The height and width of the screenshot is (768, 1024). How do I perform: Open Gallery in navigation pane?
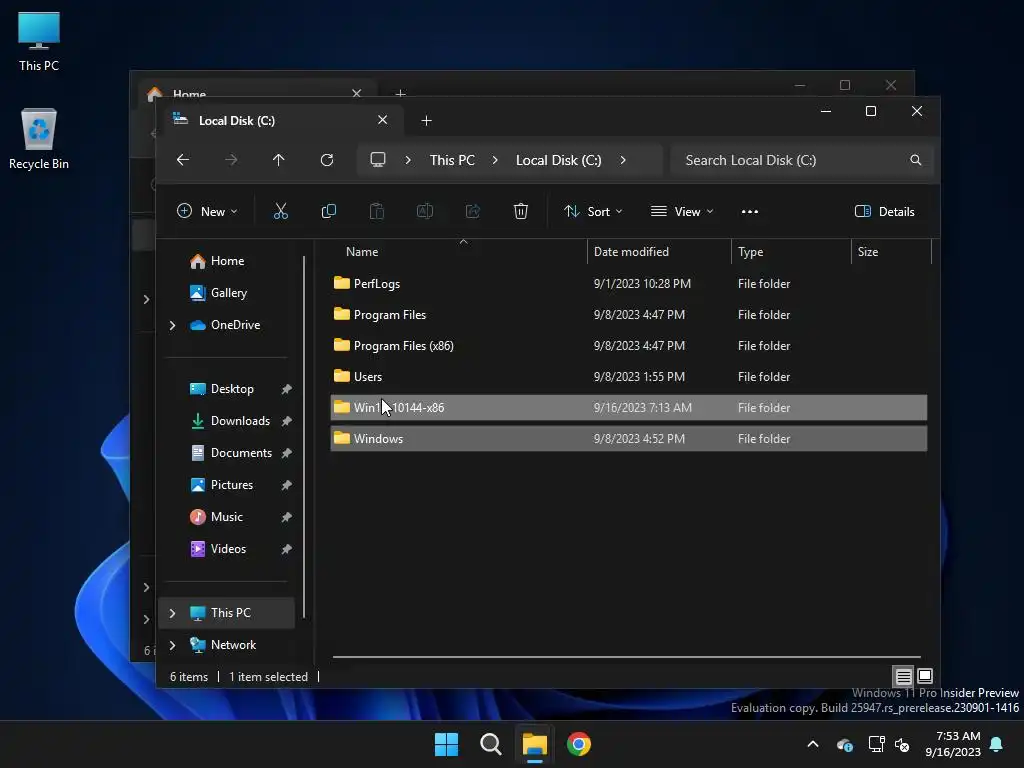tap(229, 293)
